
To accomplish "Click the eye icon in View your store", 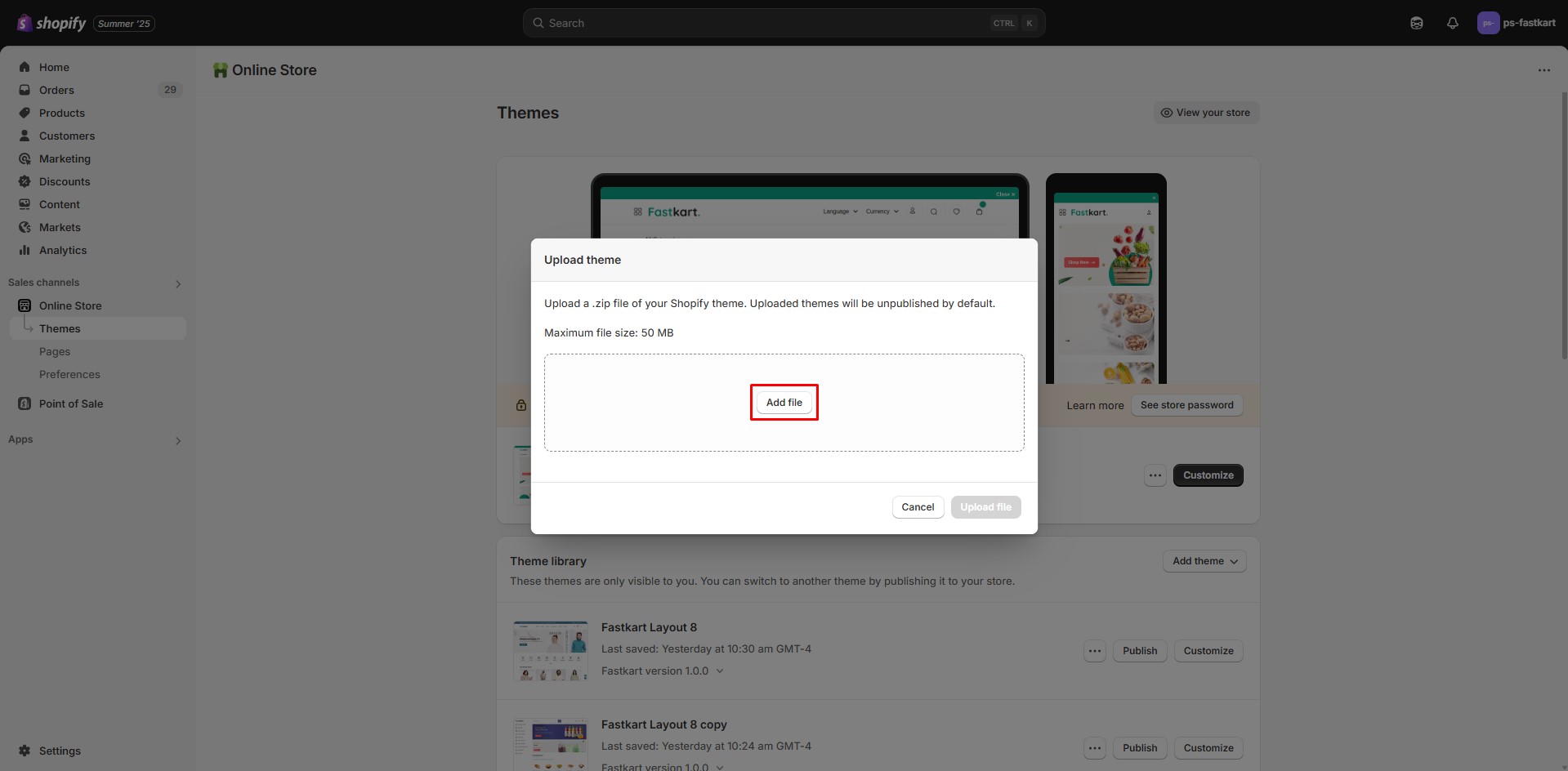I will pyautogui.click(x=1167, y=113).
